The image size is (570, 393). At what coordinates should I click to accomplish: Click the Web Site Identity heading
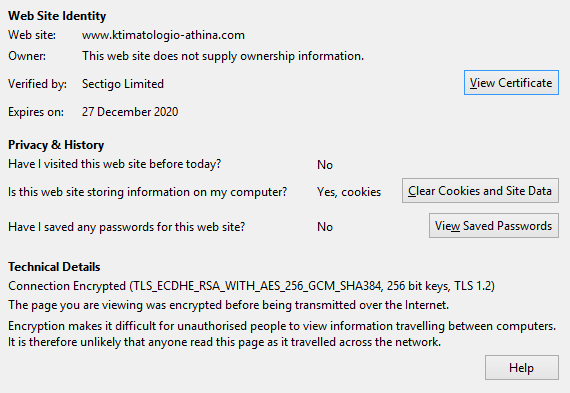point(57,16)
